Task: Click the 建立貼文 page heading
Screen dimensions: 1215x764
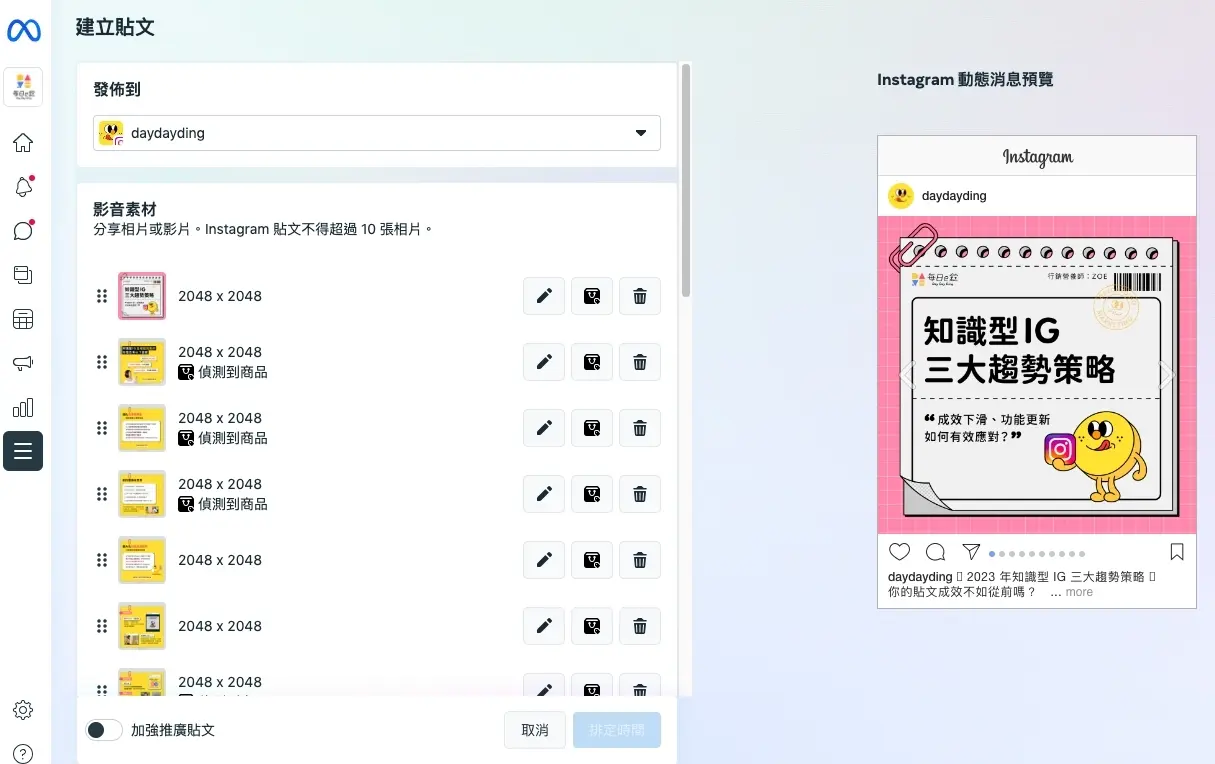Action: (x=115, y=27)
